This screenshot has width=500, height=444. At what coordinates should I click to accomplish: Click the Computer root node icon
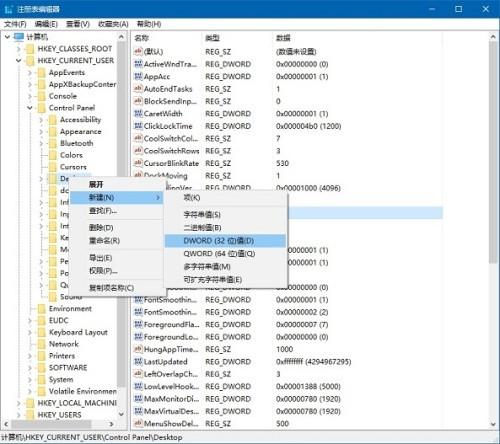click(x=19, y=37)
